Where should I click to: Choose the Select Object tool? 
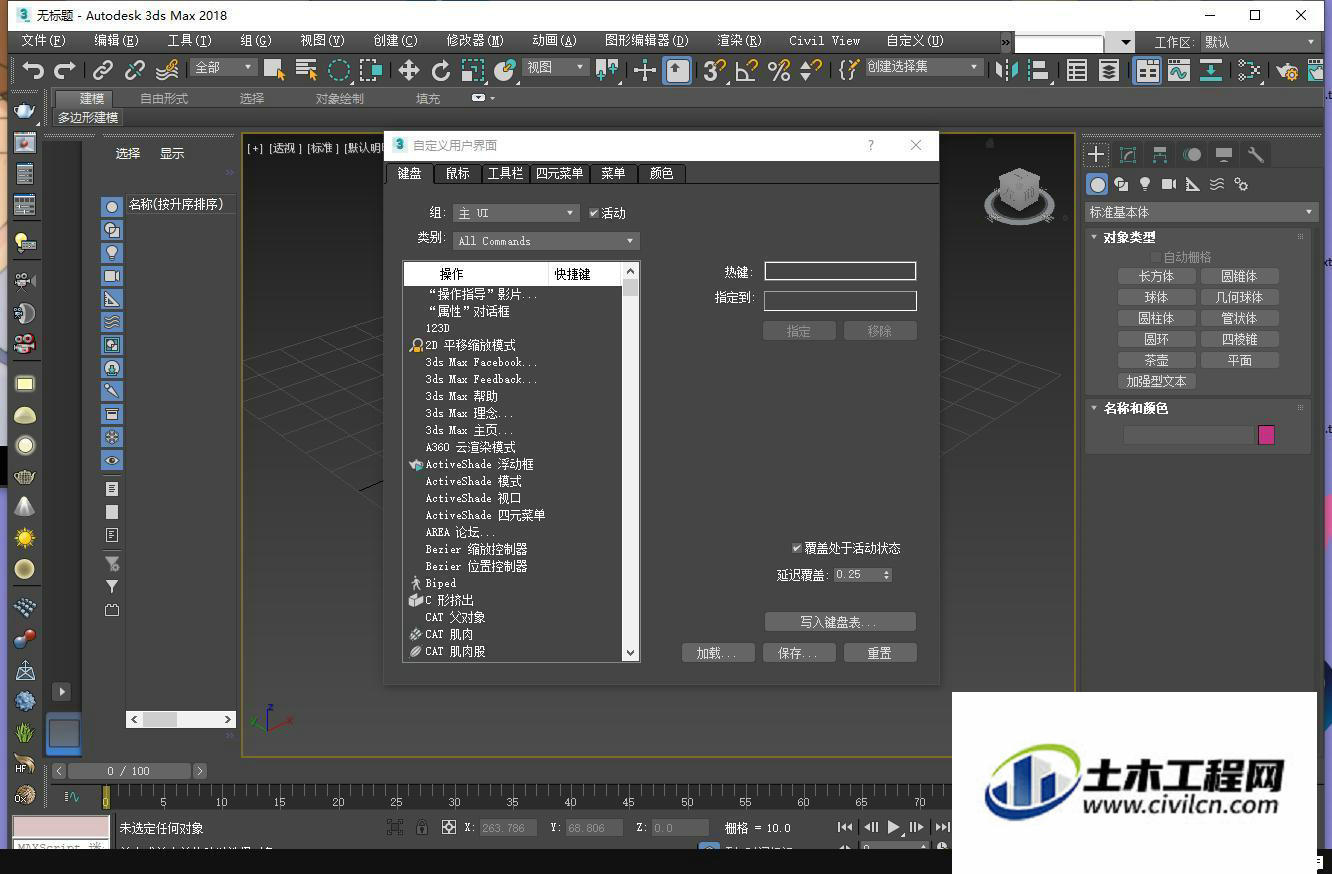274,70
